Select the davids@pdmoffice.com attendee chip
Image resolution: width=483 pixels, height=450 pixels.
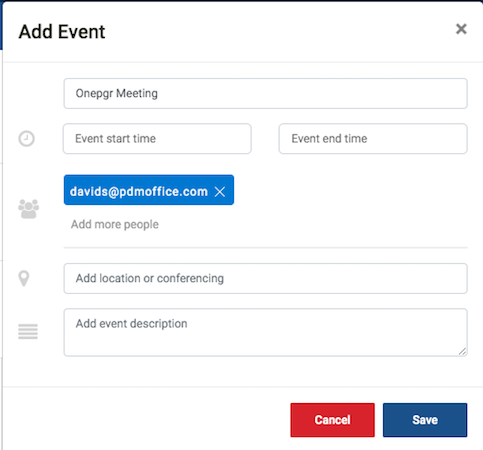[139, 191]
